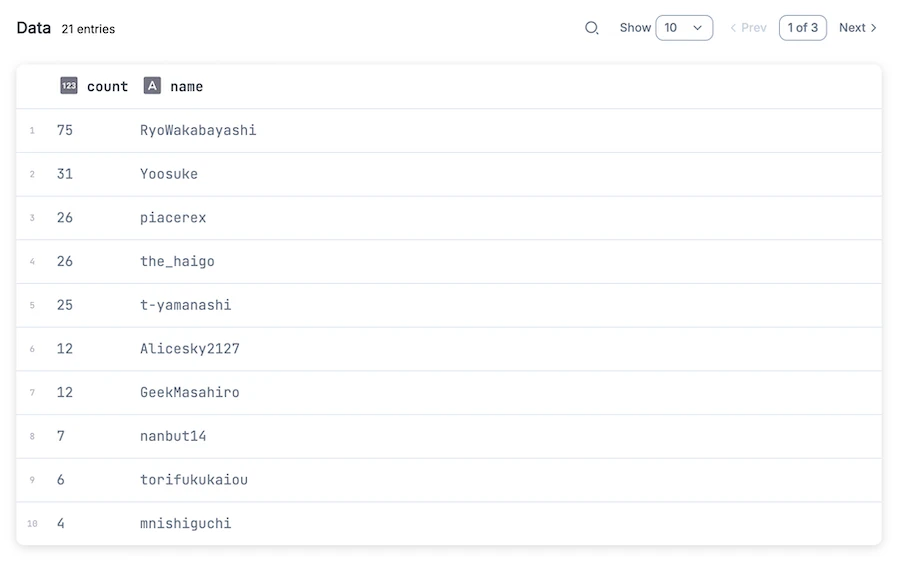Select the nanbut14 name cell
Screen dimensions: 900x565
pyautogui.click(x=173, y=436)
